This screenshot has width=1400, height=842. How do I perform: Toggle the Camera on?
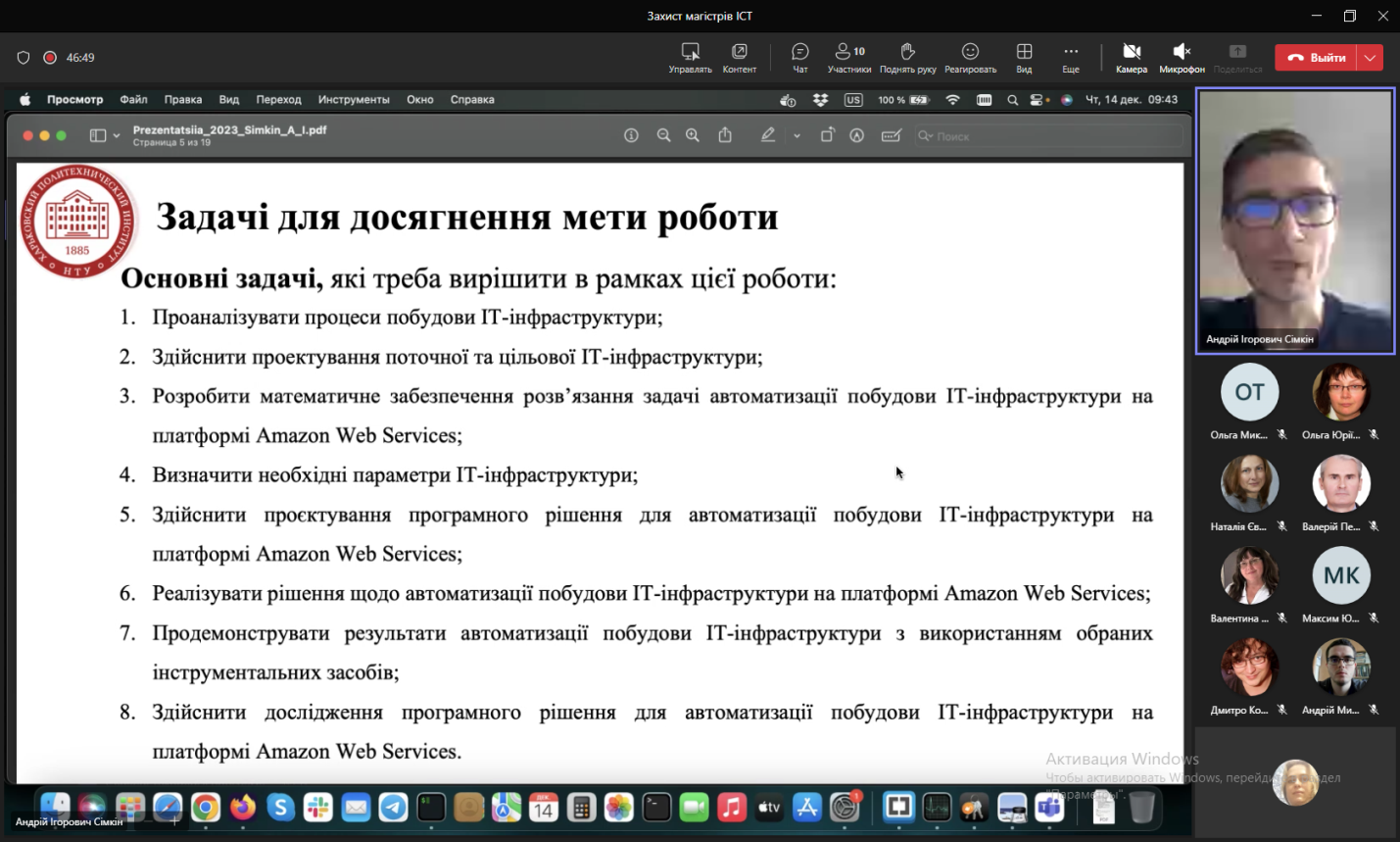[x=1131, y=57]
